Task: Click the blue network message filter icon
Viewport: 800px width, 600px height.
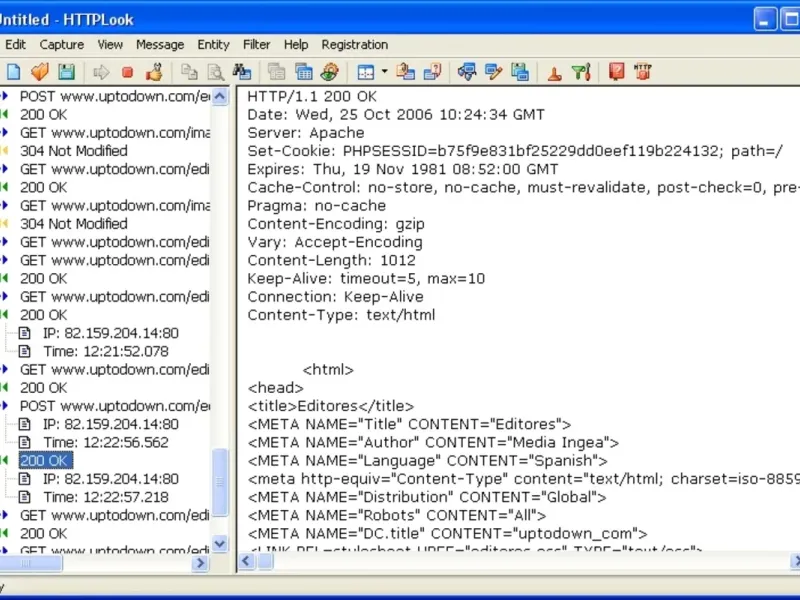Action: (x=467, y=72)
